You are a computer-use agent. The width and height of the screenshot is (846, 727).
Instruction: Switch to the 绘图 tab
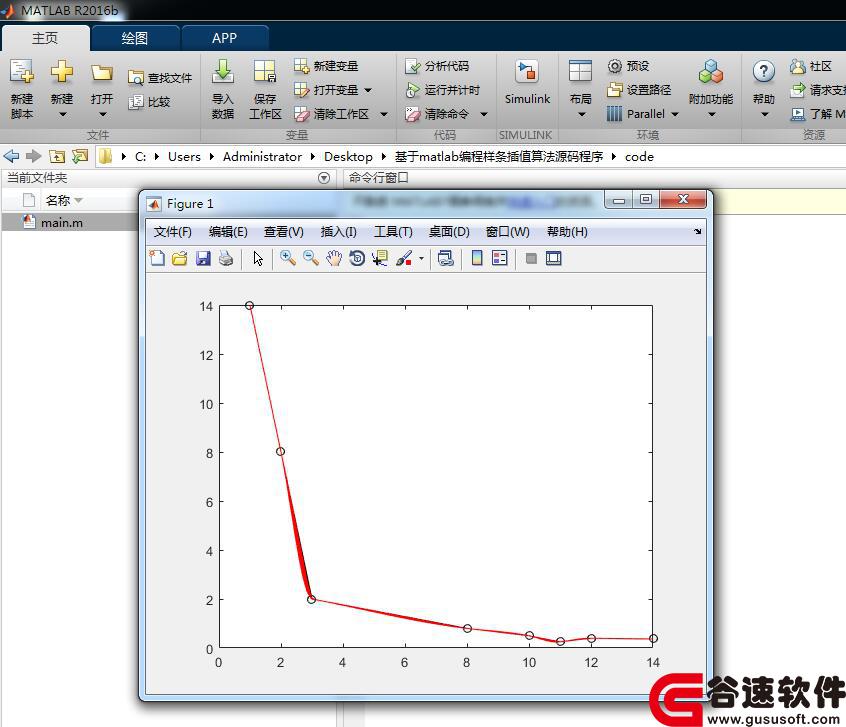[x=135, y=38]
